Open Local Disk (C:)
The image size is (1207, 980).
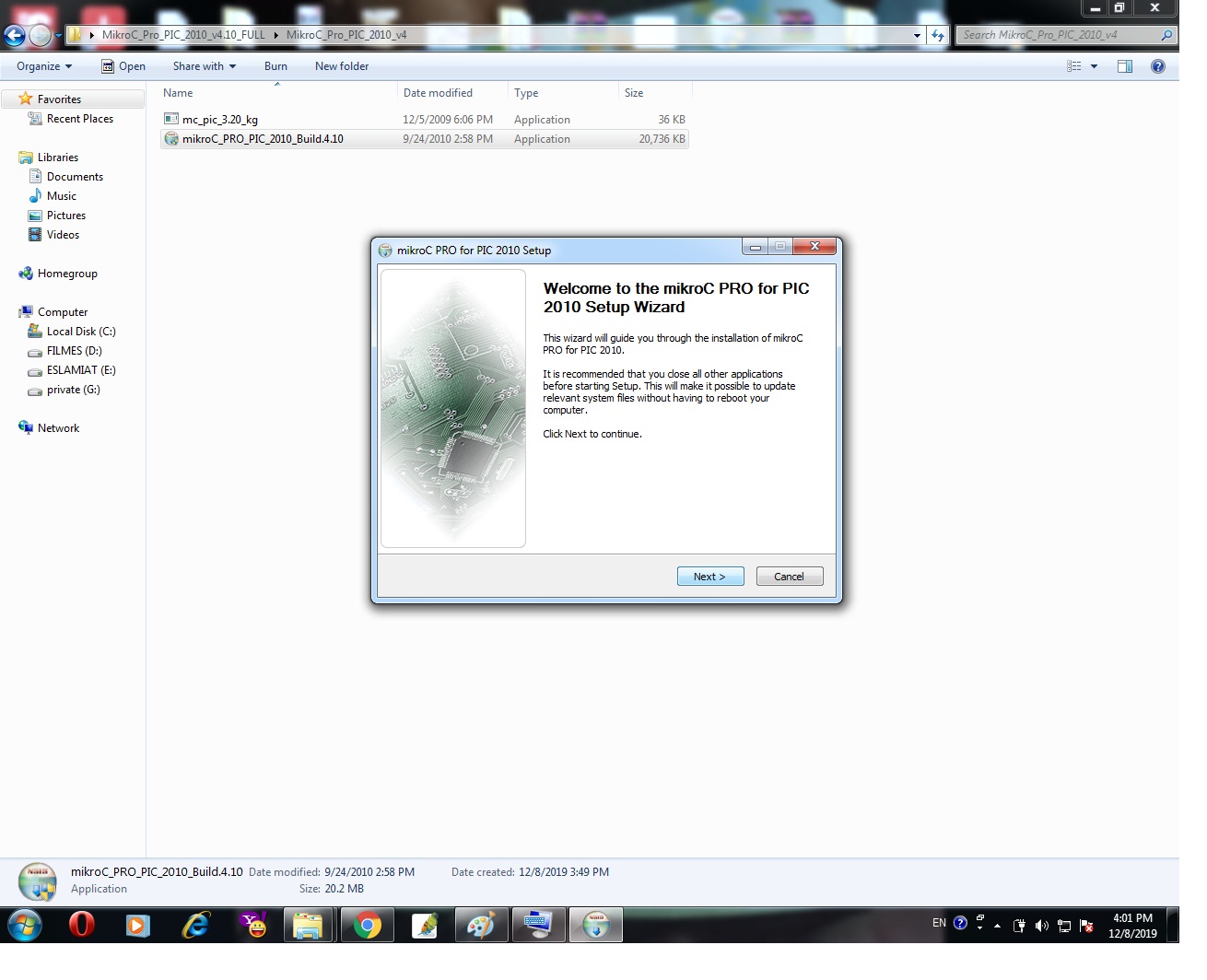coord(72,332)
